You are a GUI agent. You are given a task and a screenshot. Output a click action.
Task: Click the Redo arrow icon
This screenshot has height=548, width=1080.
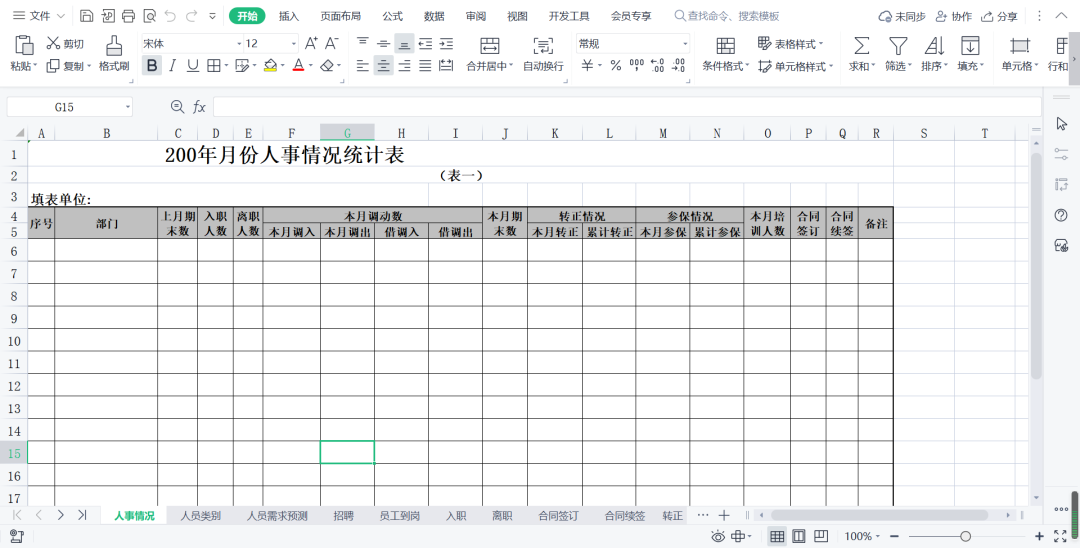[x=191, y=16]
